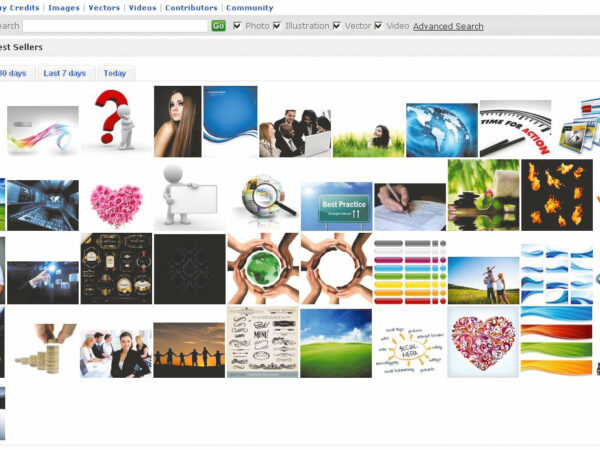Screen dimensions: 600x450
Task: Open the red question mark figure image
Action: tap(115, 120)
